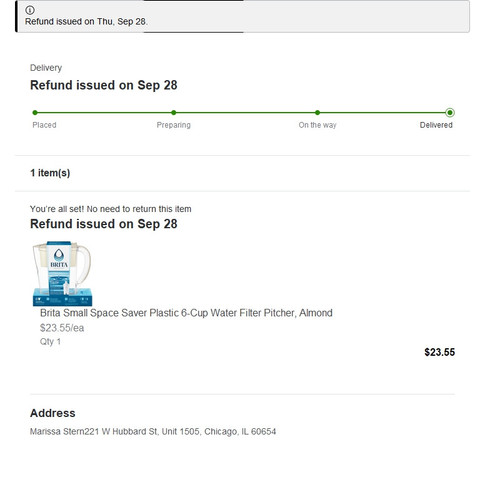Click the Refund issued on Thu, Sep 28 banner
The height and width of the screenshot is (479, 500).
pos(242,16)
